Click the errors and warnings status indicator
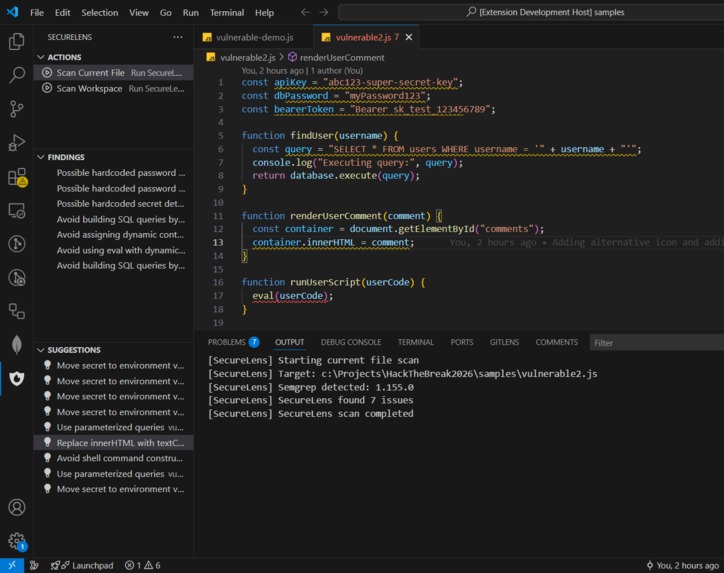The height and width of the screenshot is (573, 724). click(143, 565)
